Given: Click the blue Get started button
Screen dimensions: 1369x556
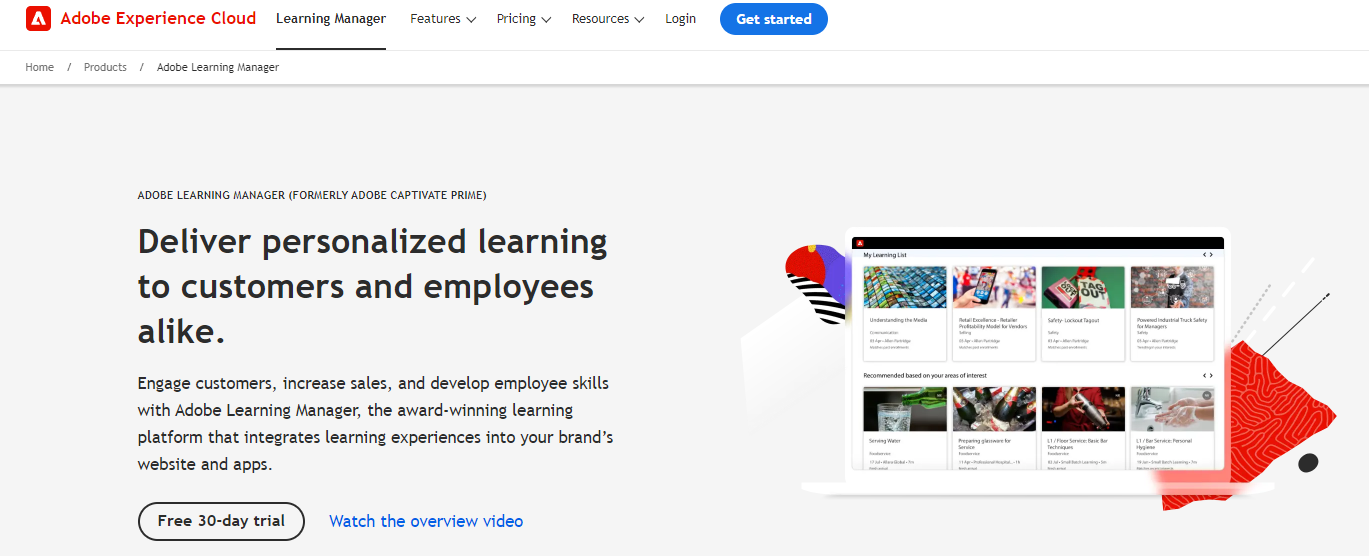Looking at the screenshot, I should pyautogui.click(x=773, y=19).
